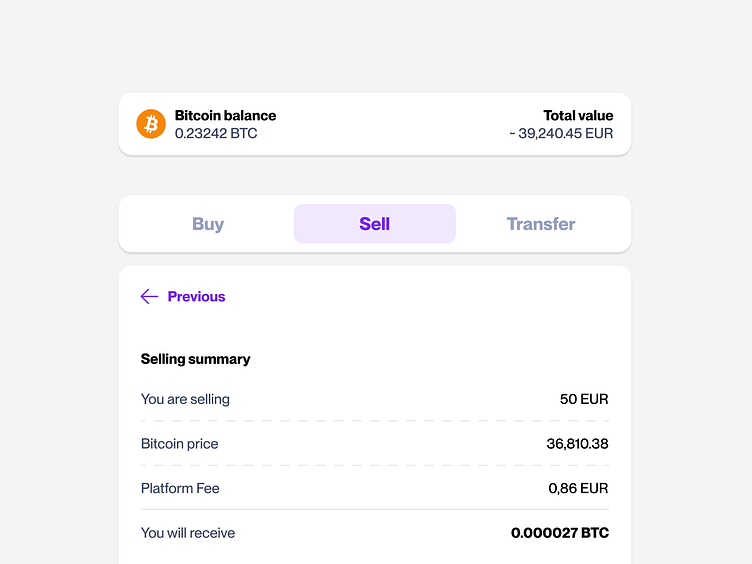Screen dimensions: 752x564
Task: Click the ~39,240.45 EUR total value
Action: point(561,133)
